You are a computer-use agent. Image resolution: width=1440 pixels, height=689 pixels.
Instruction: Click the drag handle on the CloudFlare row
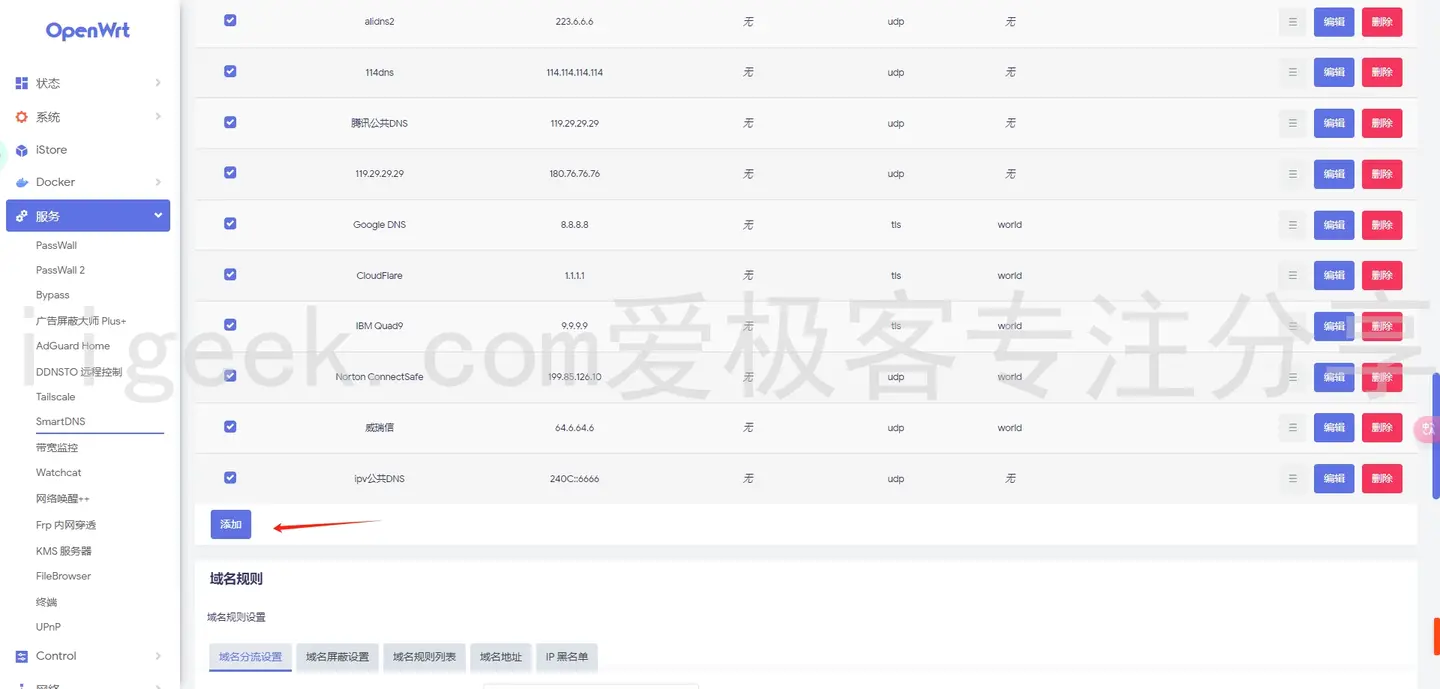pyautogui.click(x=1292, y=275)
